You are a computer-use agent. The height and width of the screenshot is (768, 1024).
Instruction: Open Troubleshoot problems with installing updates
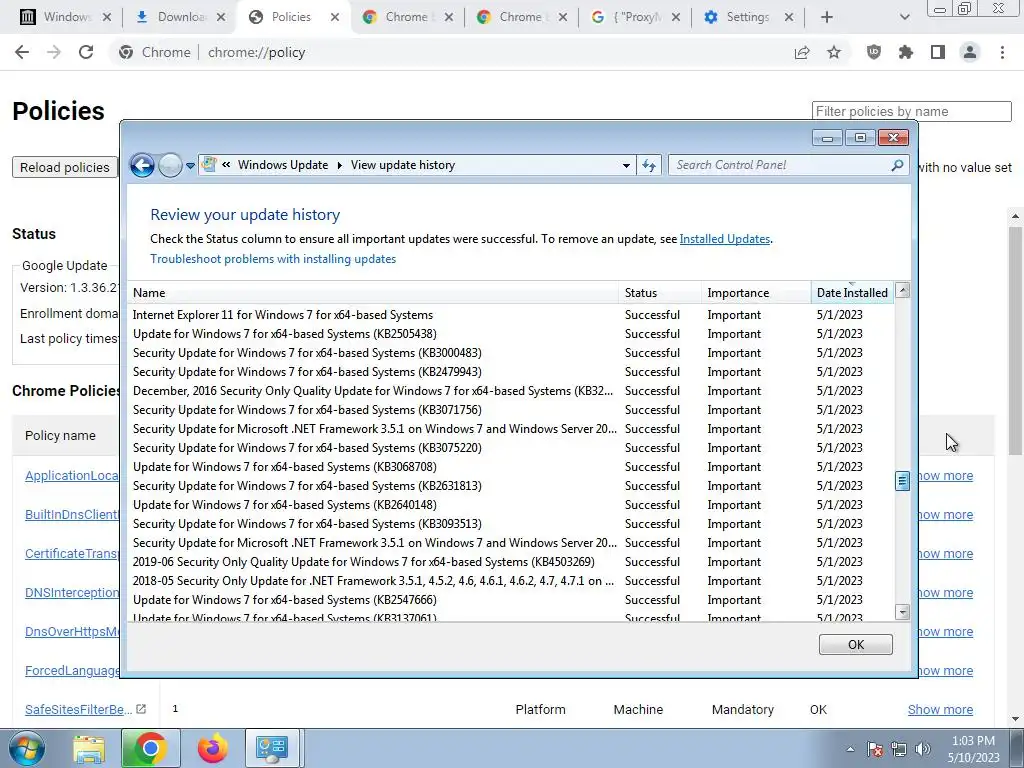(x=273, y=259)
